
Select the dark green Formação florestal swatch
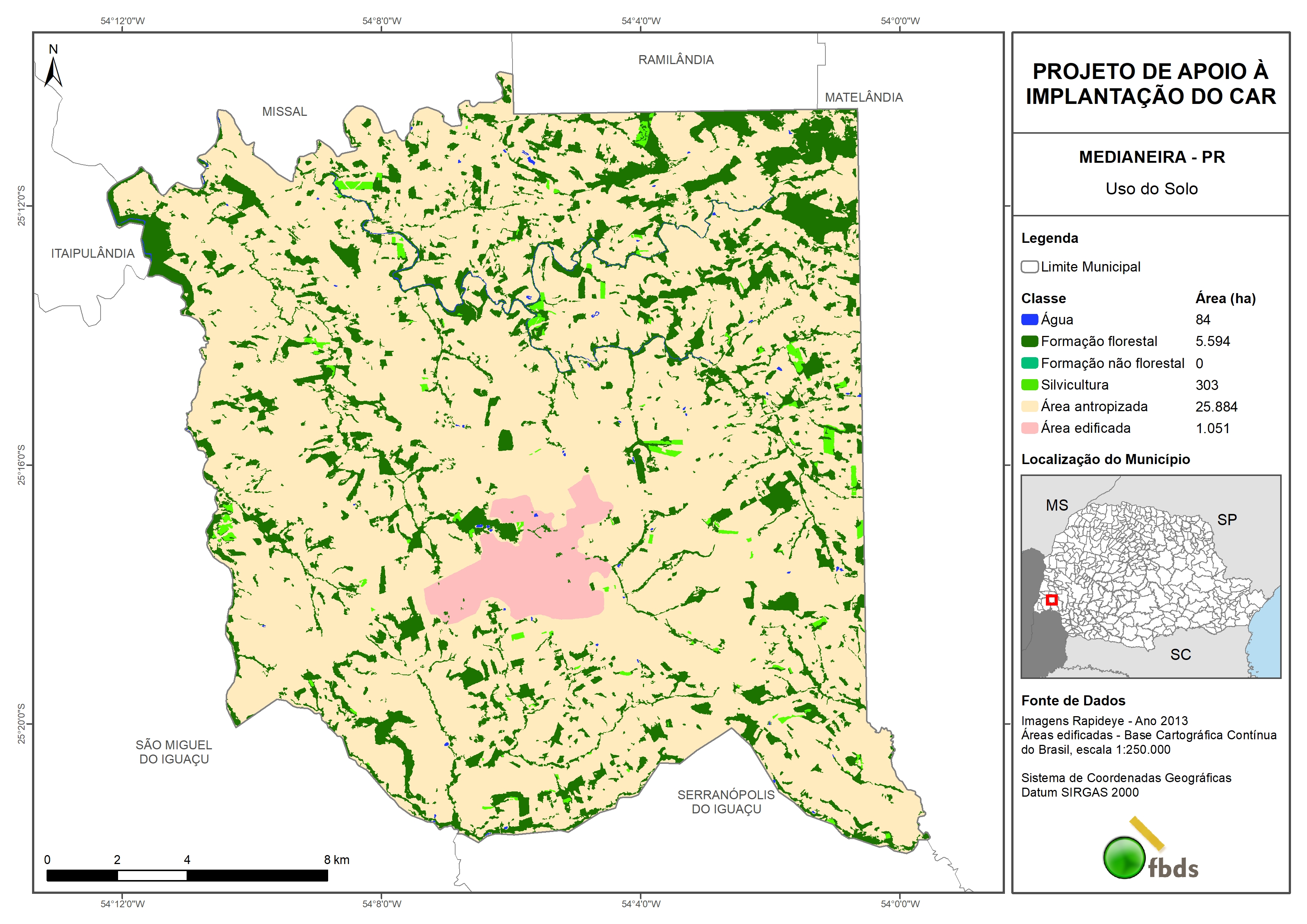click(x=1029, y=342)
